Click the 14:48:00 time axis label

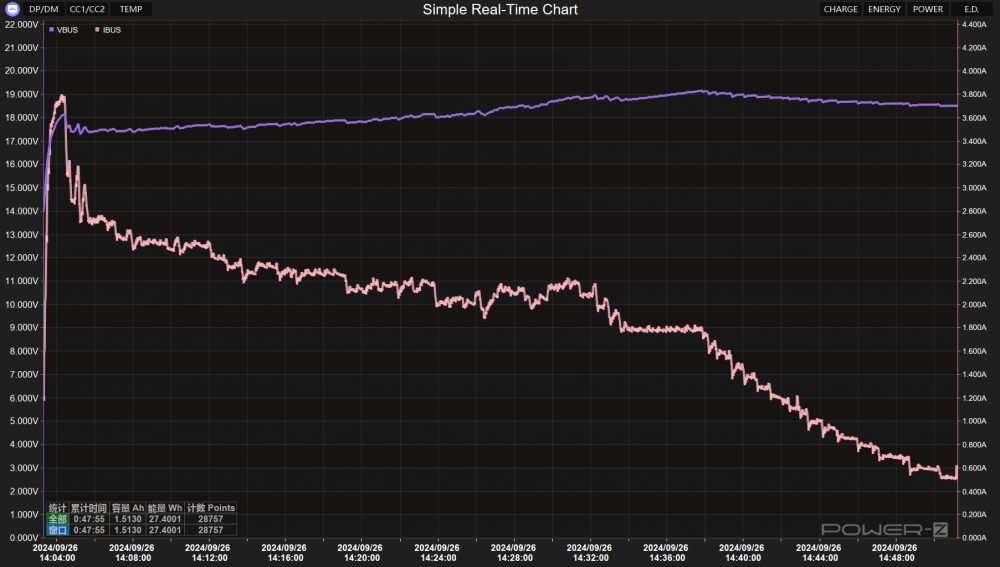[x=895, y=558]
